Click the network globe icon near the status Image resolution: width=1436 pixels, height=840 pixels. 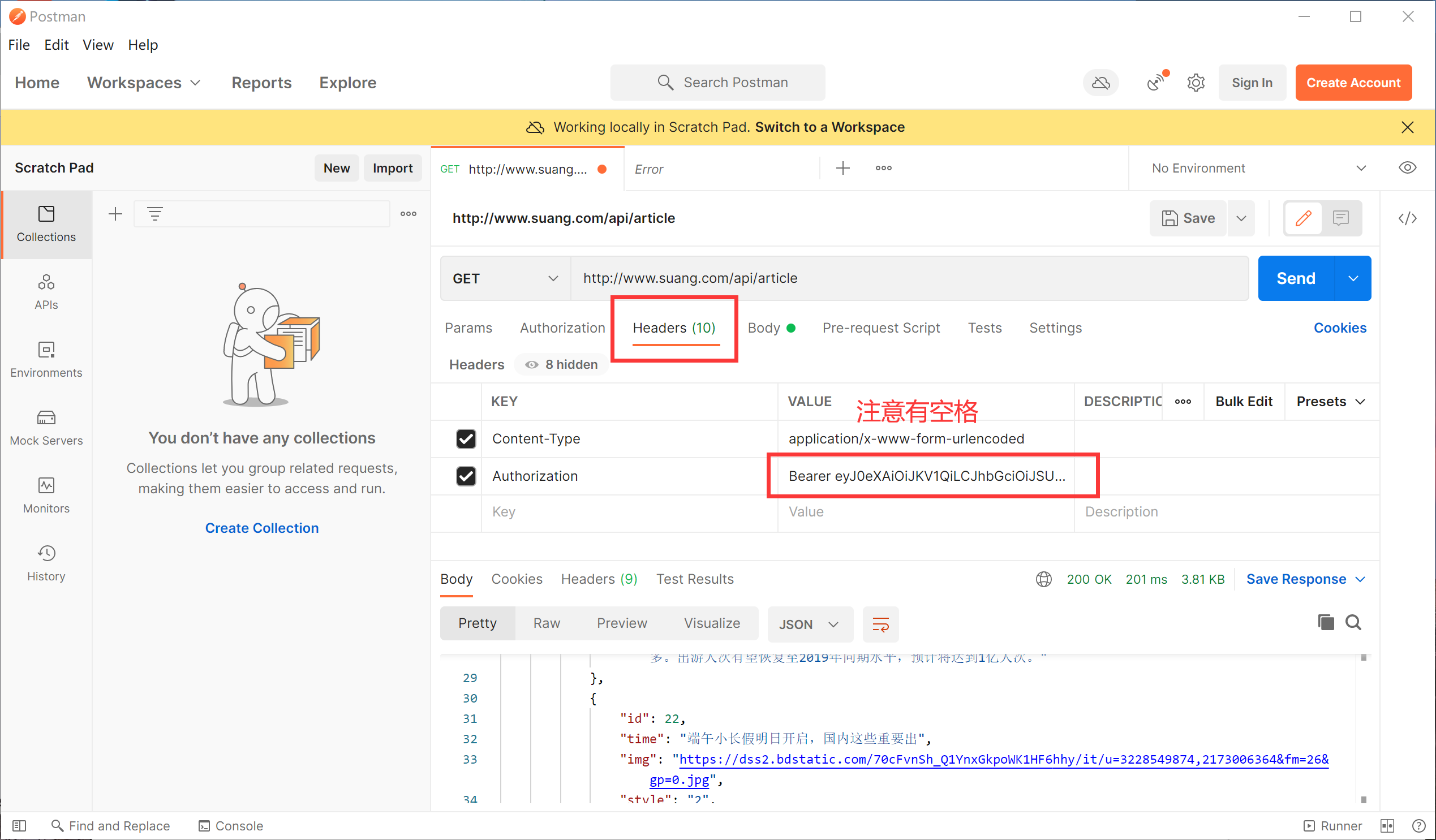click(1043, 579)
